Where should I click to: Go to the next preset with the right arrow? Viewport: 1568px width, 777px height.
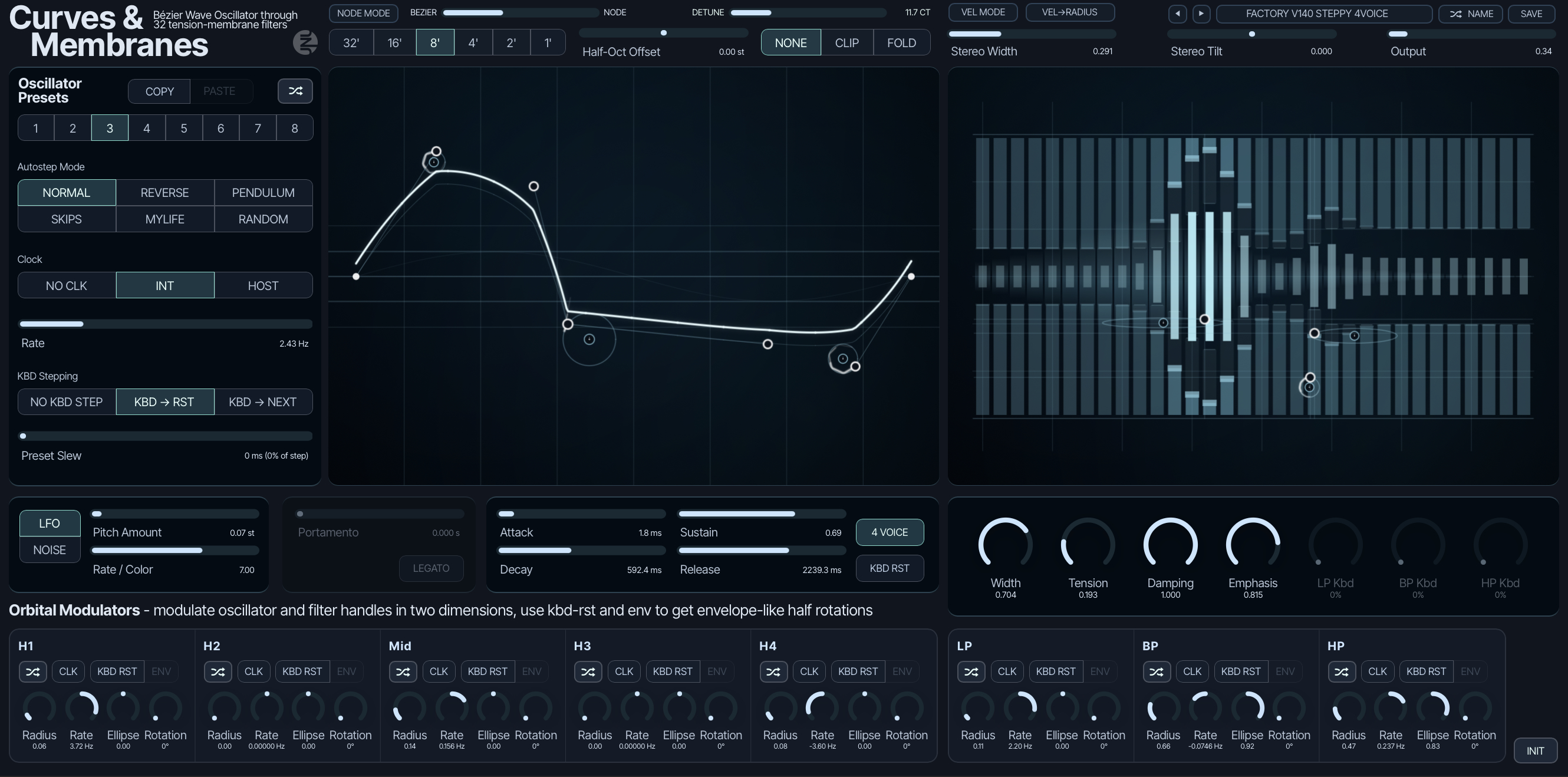point(1201,14)
